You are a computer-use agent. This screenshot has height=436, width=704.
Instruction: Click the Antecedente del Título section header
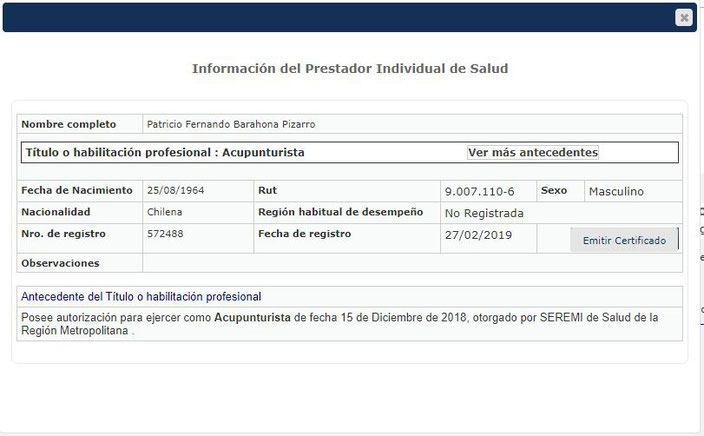click(x=141, y=297)
